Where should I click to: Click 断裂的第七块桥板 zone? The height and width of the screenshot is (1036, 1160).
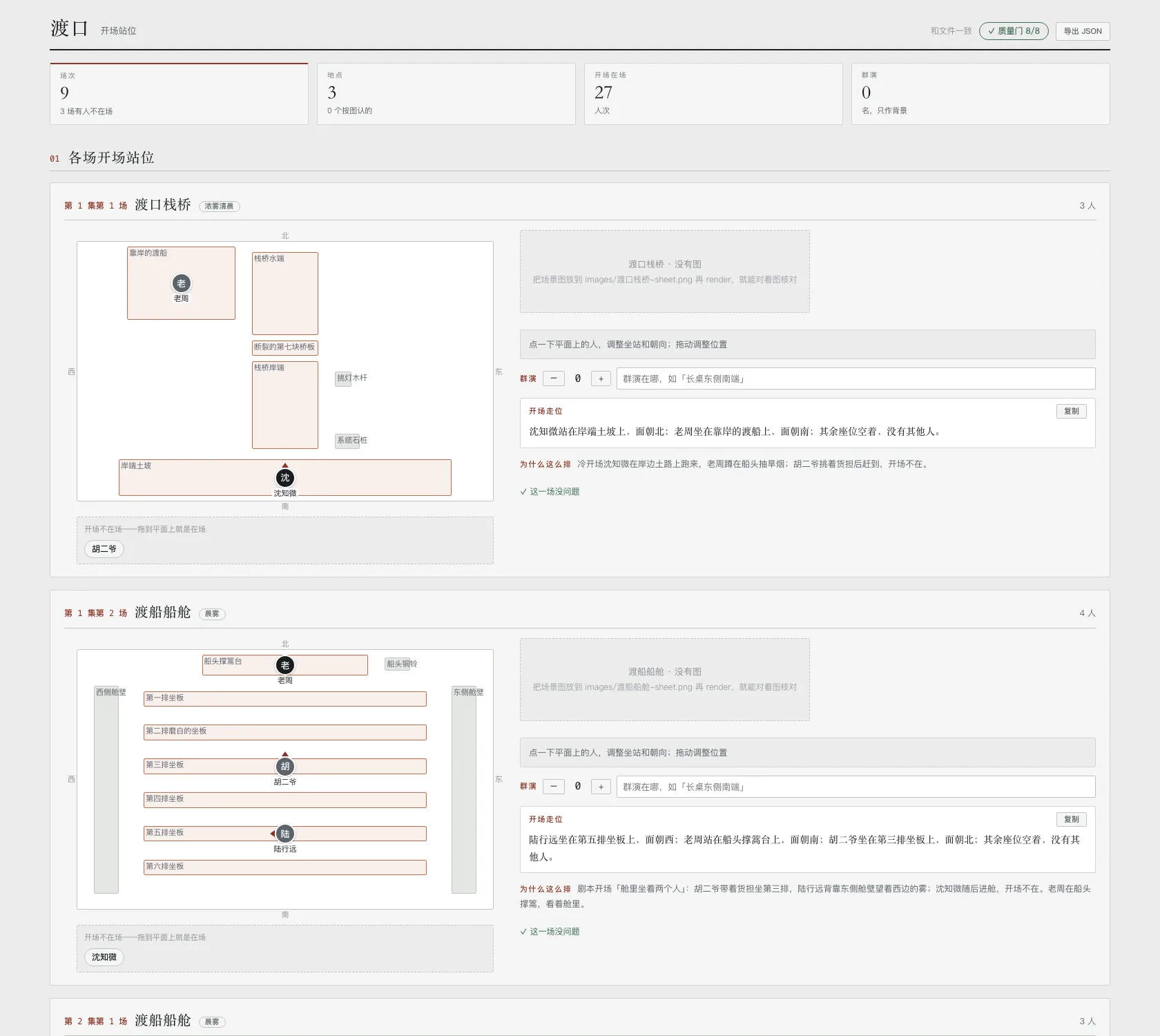tap(285, 347)
